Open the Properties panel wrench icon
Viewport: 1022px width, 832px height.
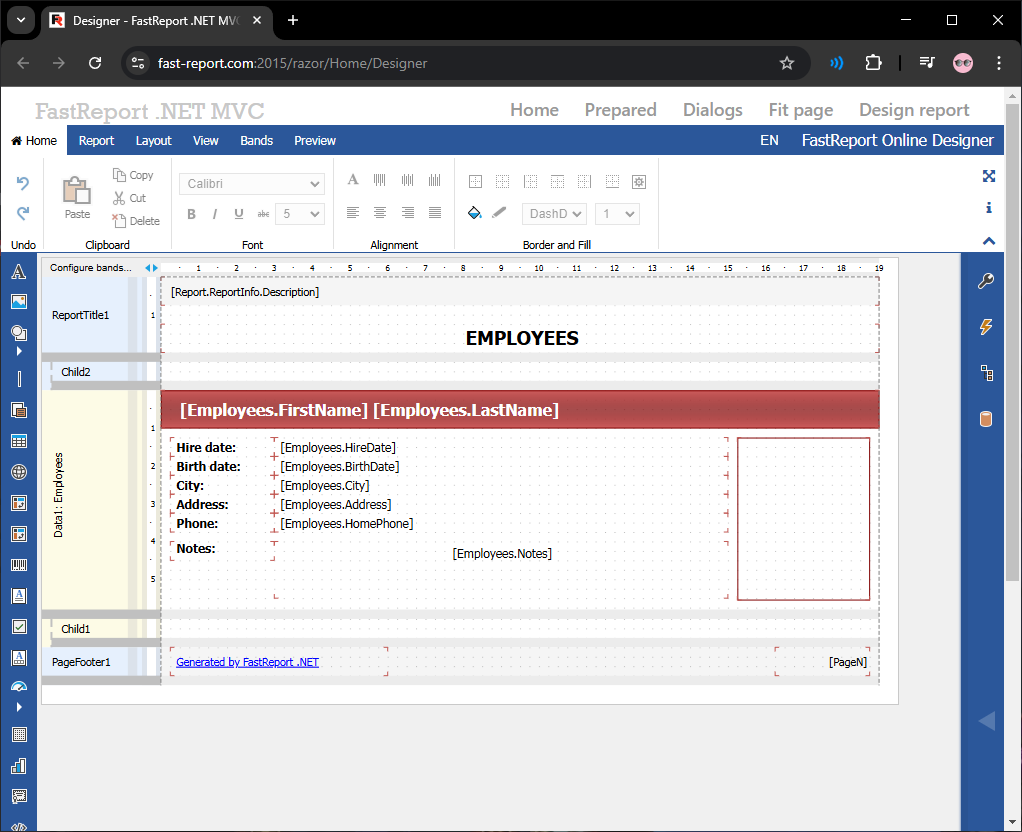(986, 281)
